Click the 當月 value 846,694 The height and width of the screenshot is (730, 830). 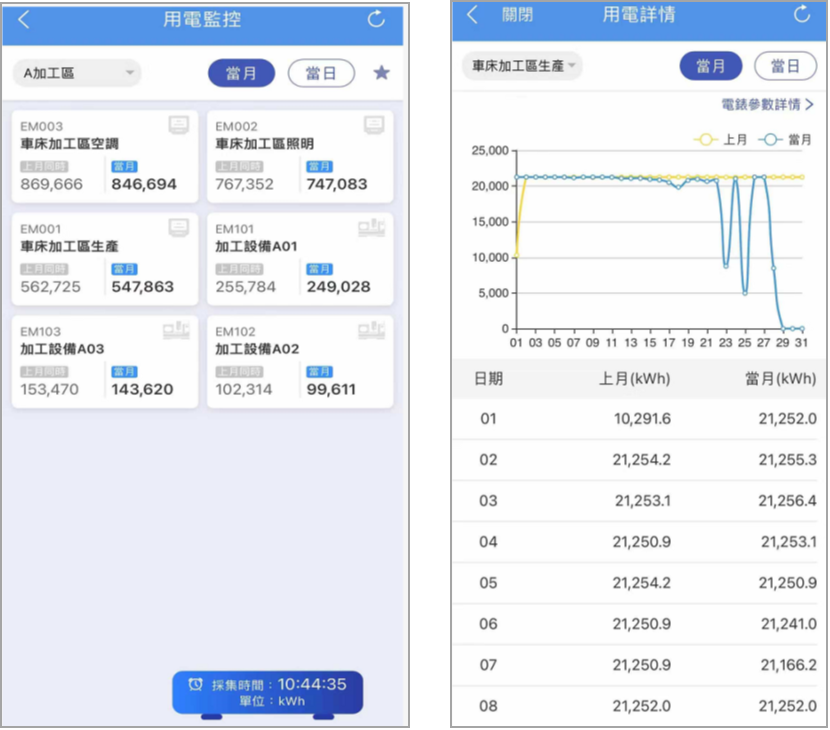[x=144, y=184]
